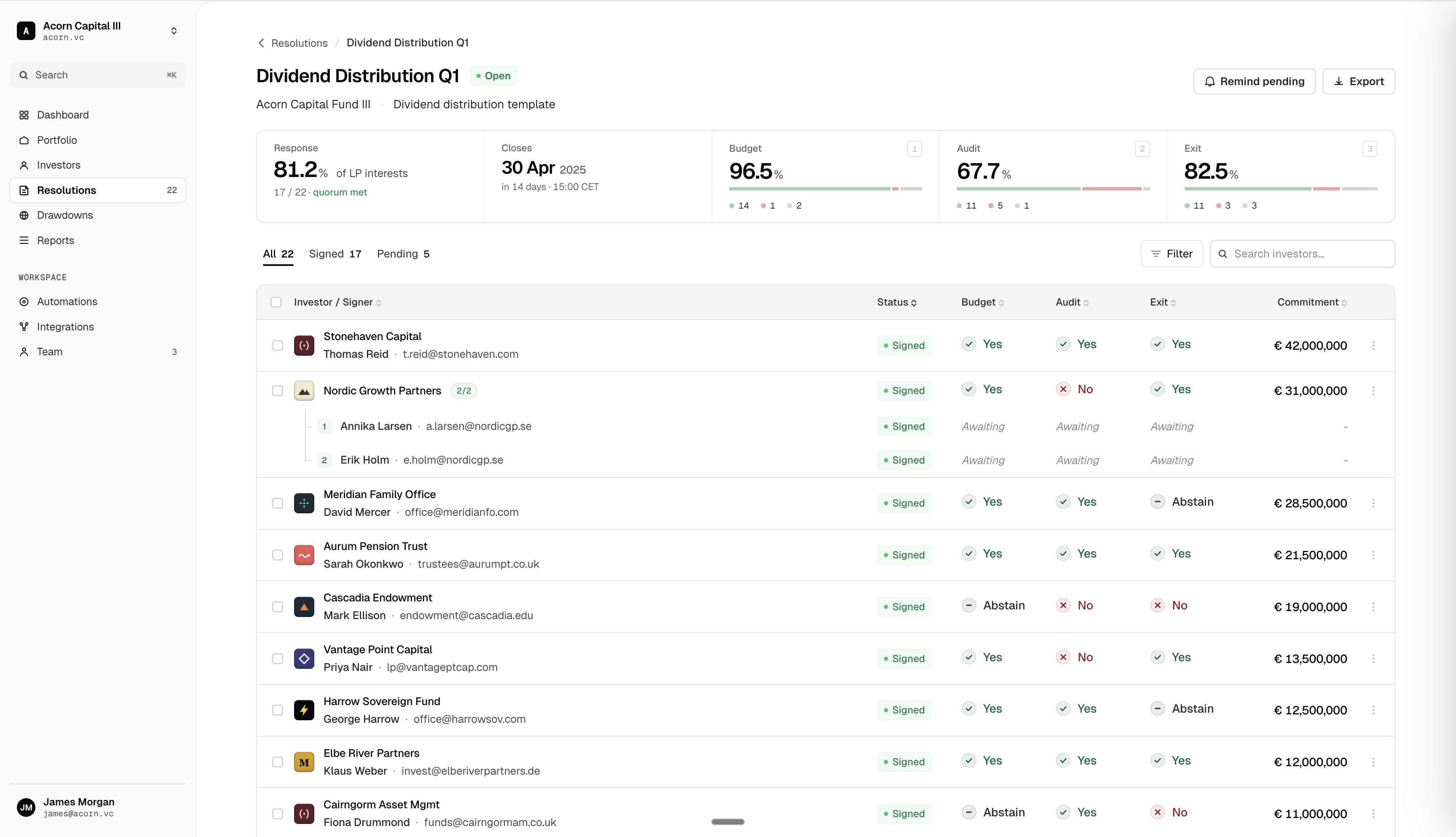
Task: Click the Acorn Capital III logo avatar
Action: pyautogui.click(x=26, y=31)
